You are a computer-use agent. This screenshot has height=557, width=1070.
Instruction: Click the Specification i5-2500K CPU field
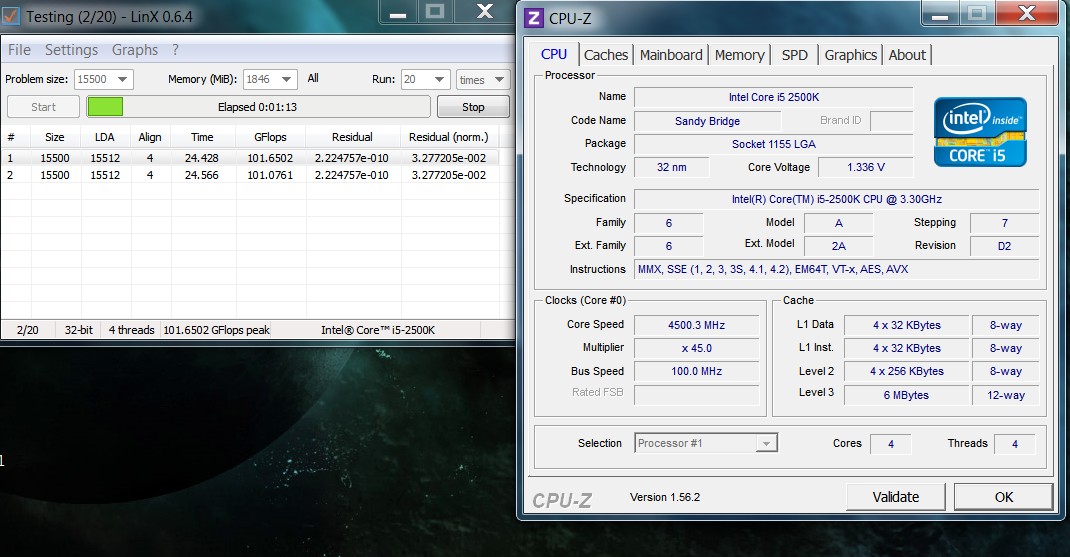pos(837,199)
